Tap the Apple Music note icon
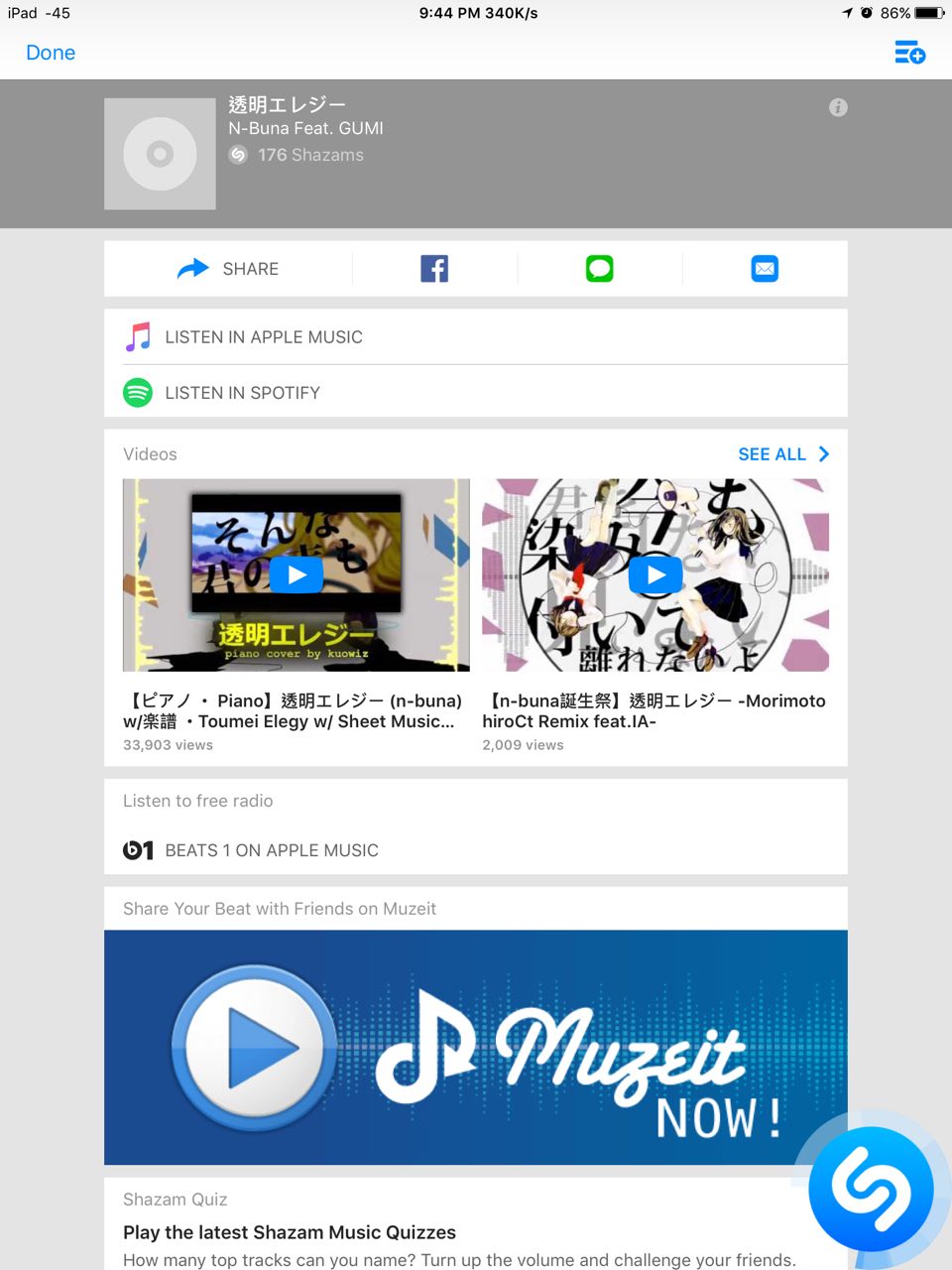This screenshot has height=1270, width=952. click(x=138, y=336)
